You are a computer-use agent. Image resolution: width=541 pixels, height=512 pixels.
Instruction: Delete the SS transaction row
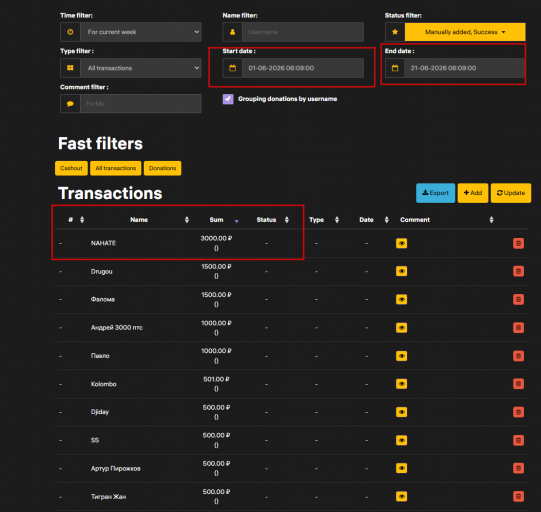tap(518, 440)
